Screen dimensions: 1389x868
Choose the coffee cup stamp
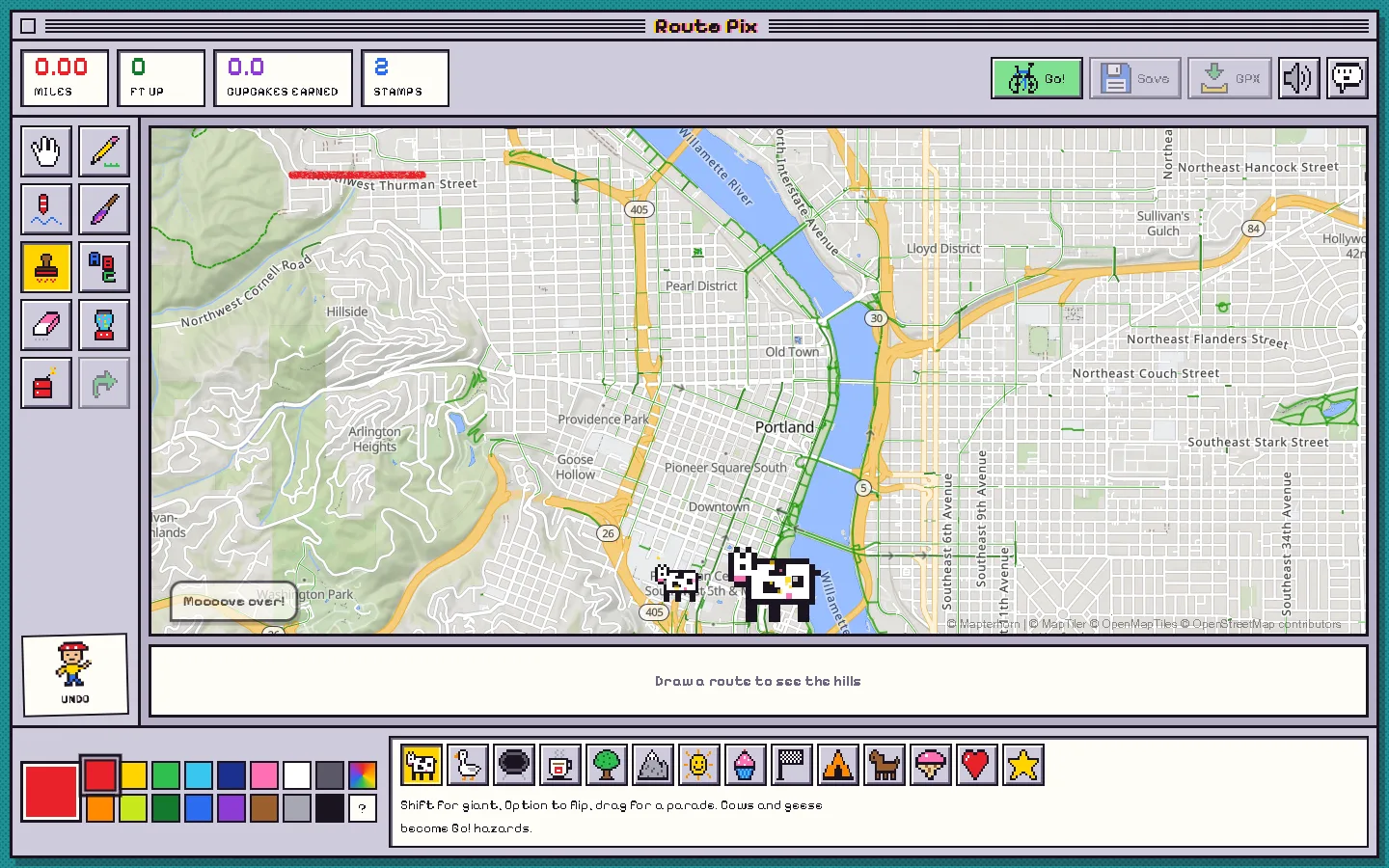click(560, 765)
